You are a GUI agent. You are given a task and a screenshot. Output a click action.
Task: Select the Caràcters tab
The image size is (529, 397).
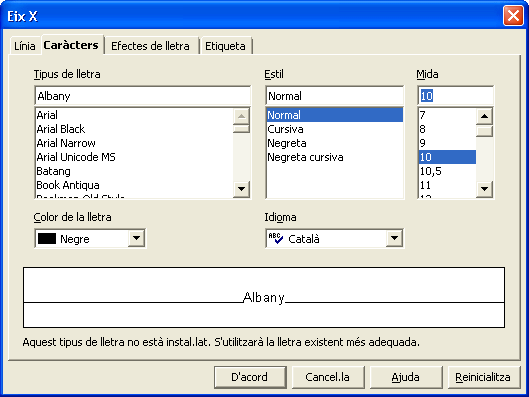click(x=71, y=45)
